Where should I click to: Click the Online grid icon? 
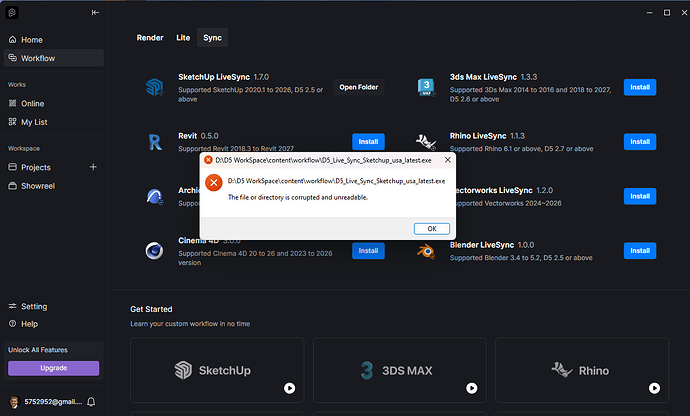tap(12, 103)
